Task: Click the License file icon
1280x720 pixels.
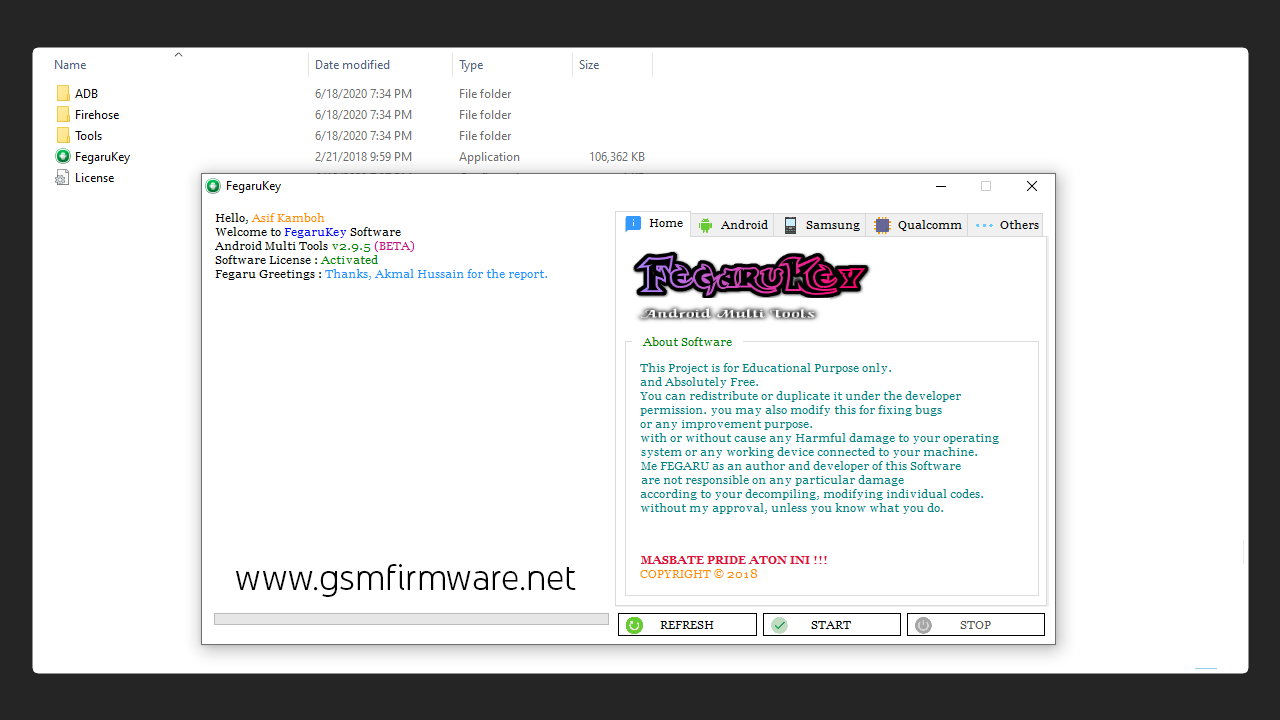Action: point(61,177)
